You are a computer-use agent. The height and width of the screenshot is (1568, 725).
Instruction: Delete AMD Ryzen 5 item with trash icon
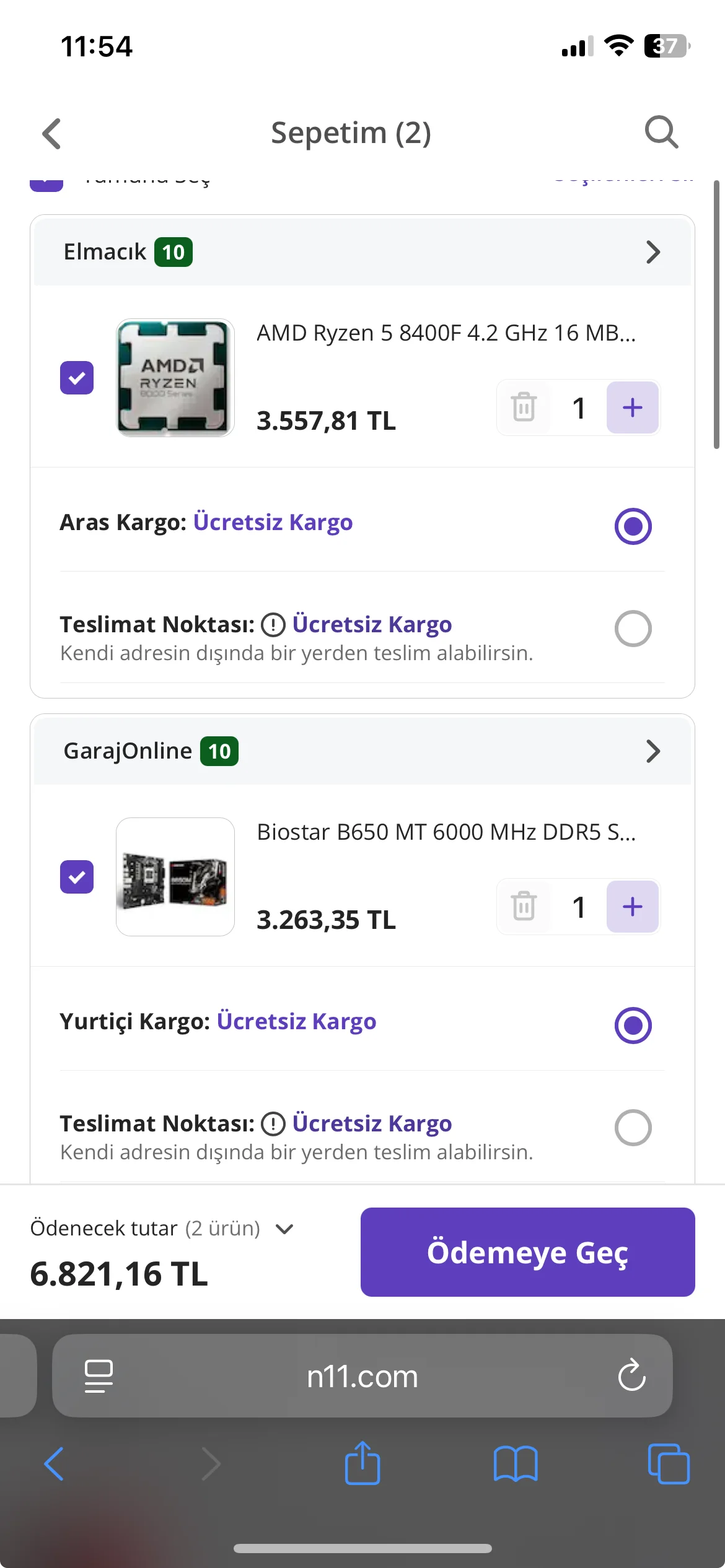[524, 407]
